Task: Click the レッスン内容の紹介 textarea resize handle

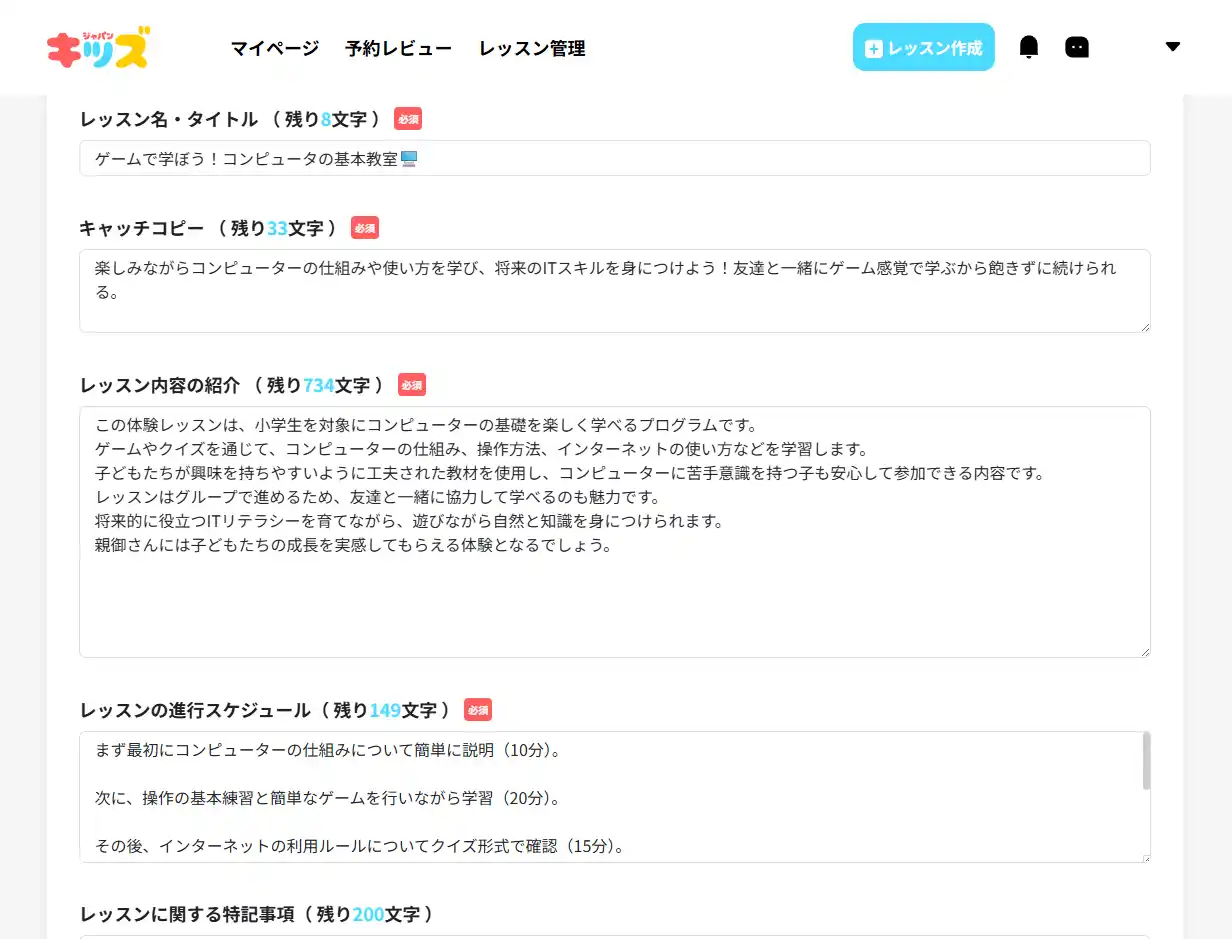Action: [1144, 651]
